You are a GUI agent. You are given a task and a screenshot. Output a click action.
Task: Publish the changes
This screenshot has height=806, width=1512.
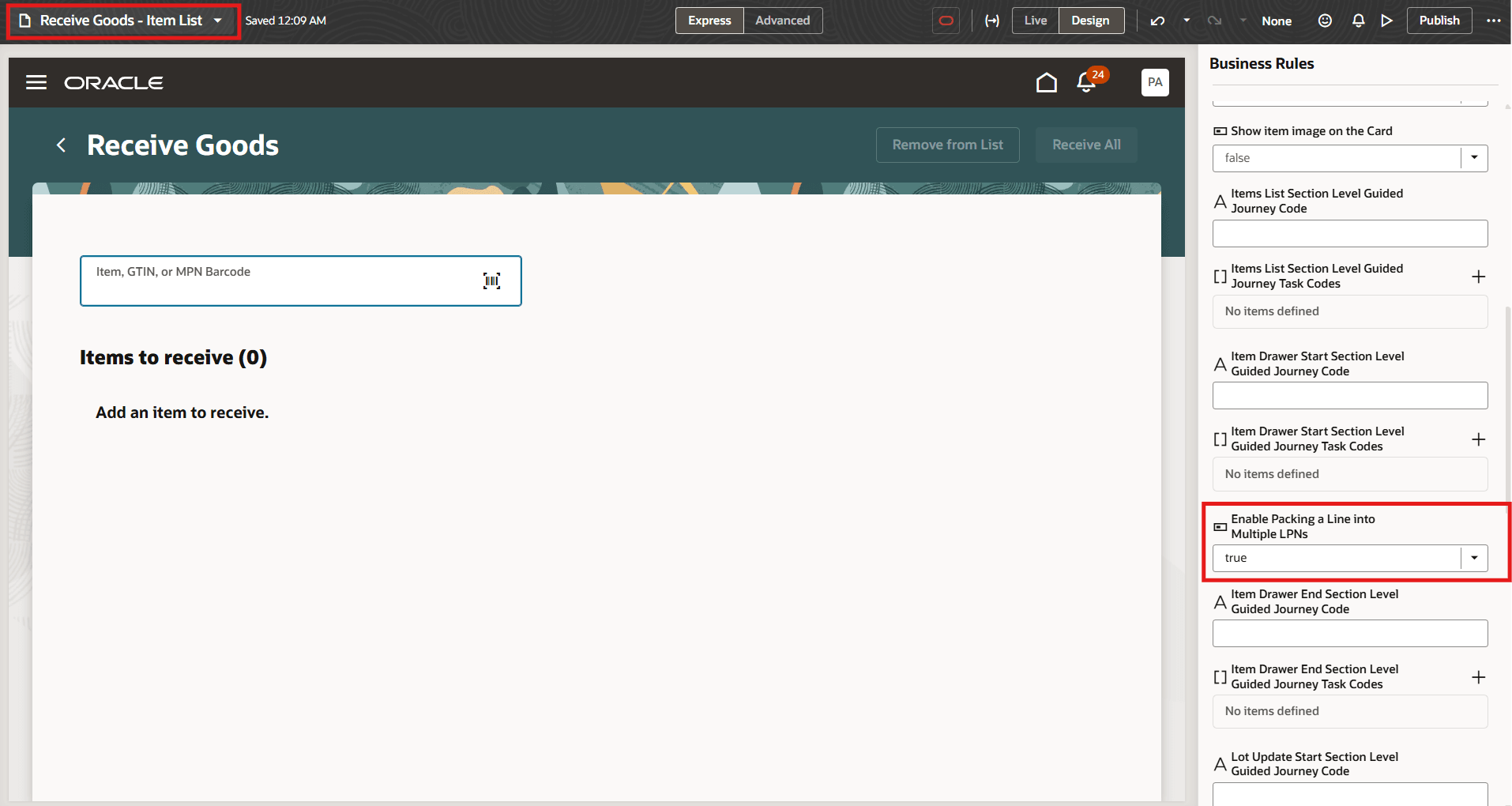[1439, 21]
